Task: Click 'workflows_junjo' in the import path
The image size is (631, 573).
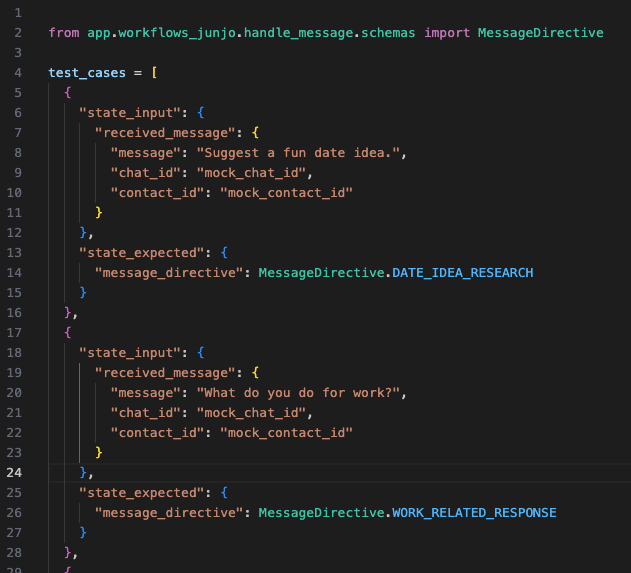Action: 177,33
